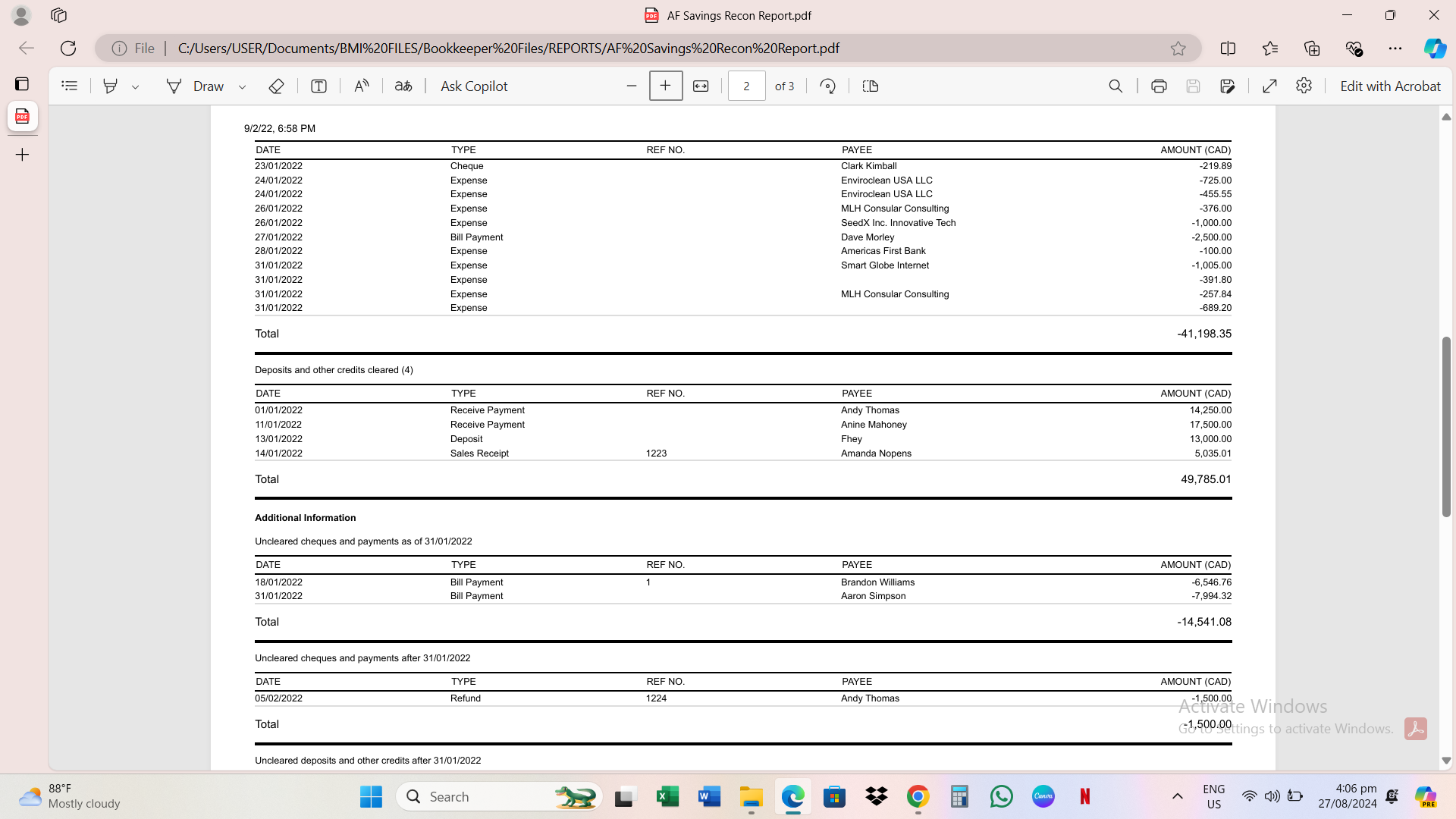Print the PDF document
1456x819 pixels.
pyautogui.click(x=1159, y=86)
